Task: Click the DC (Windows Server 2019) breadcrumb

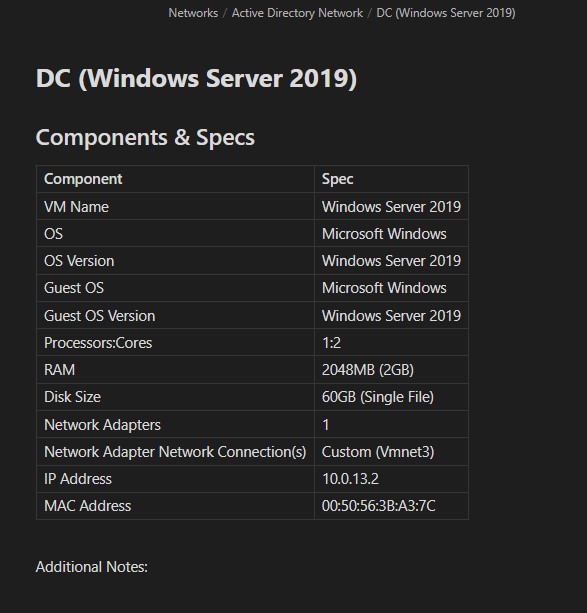Action: pyautogui.click(x=445, y=13)
